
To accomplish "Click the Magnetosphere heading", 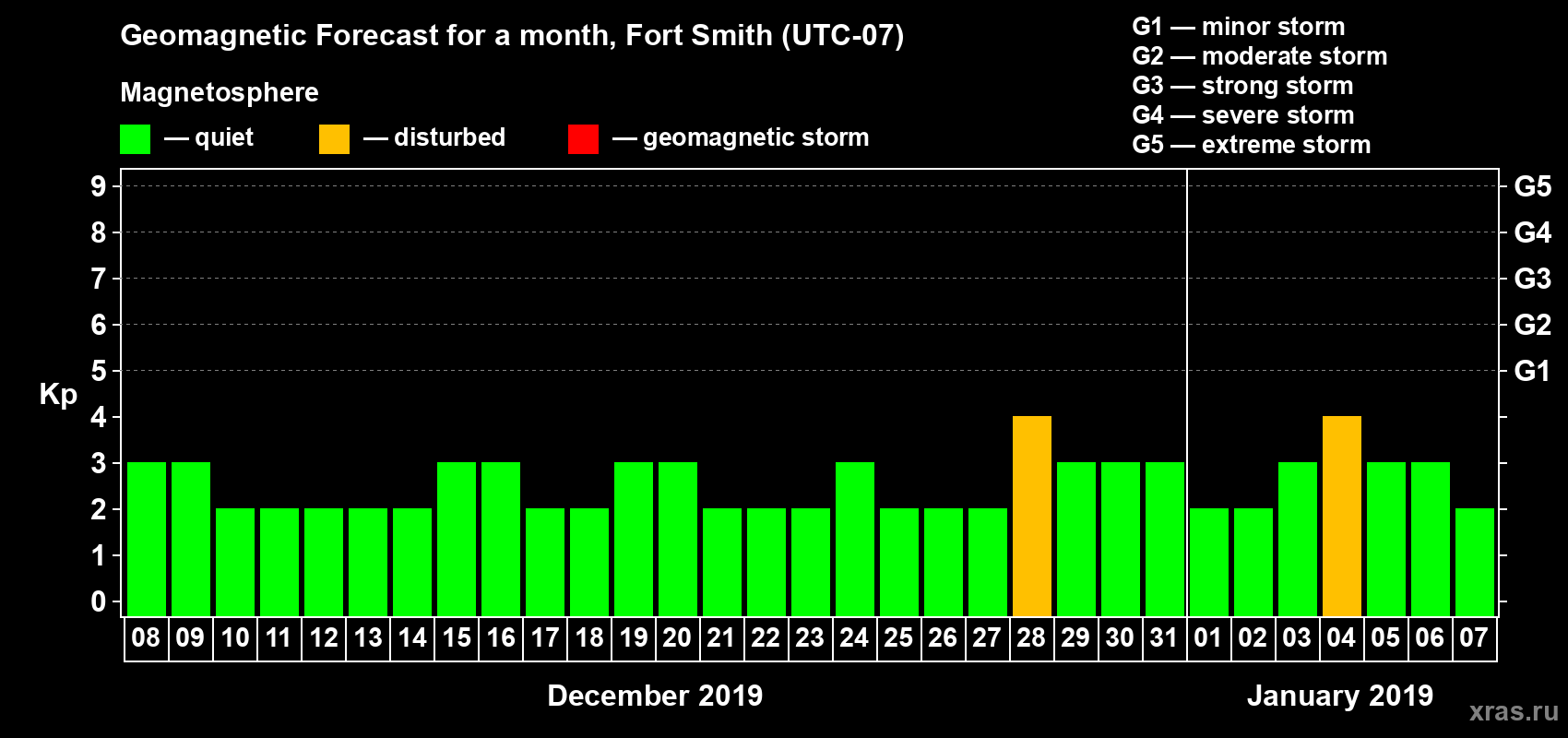I will [220, 92].
